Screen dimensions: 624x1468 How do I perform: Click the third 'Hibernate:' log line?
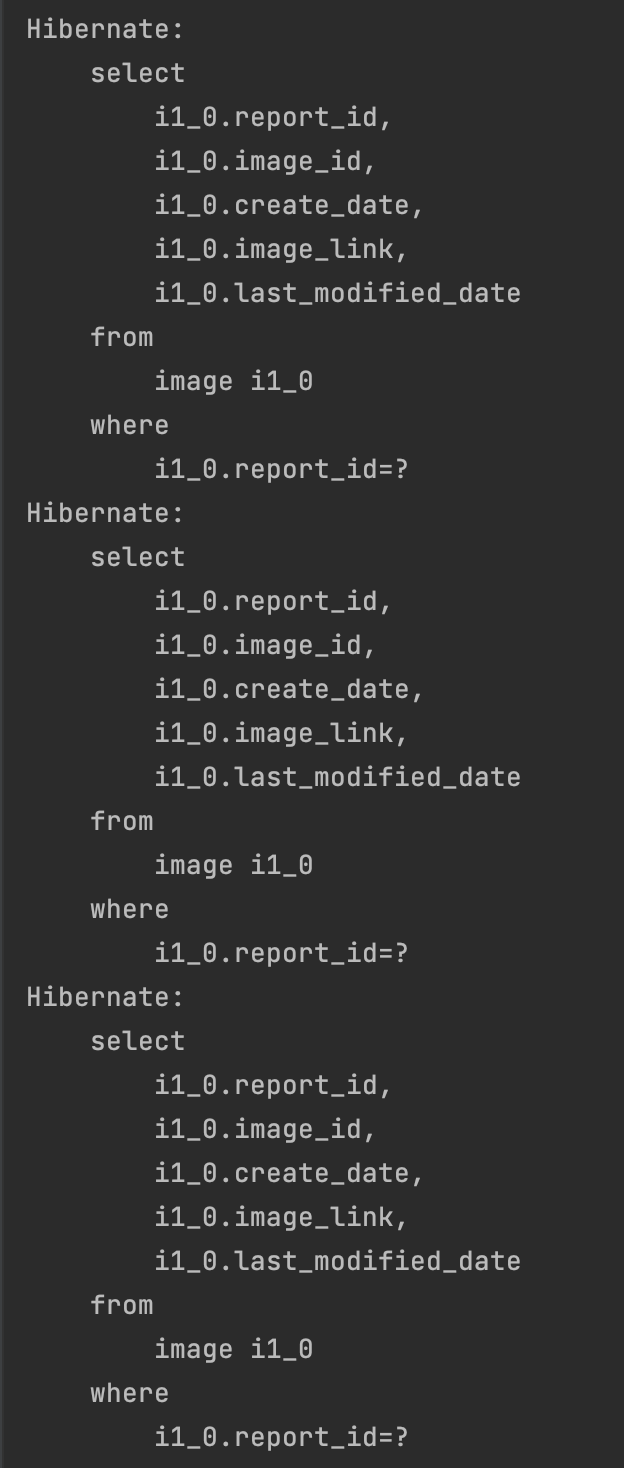click(x=105, y=997)
